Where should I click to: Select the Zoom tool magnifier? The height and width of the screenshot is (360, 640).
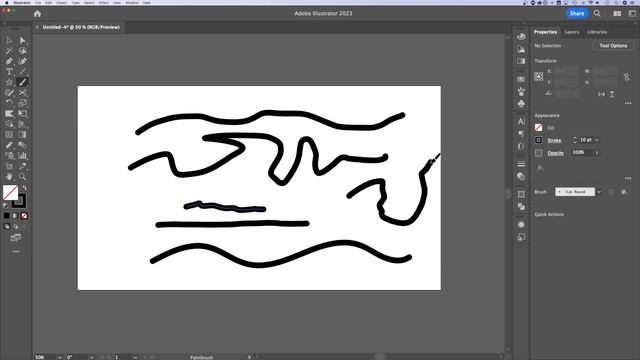22,177
